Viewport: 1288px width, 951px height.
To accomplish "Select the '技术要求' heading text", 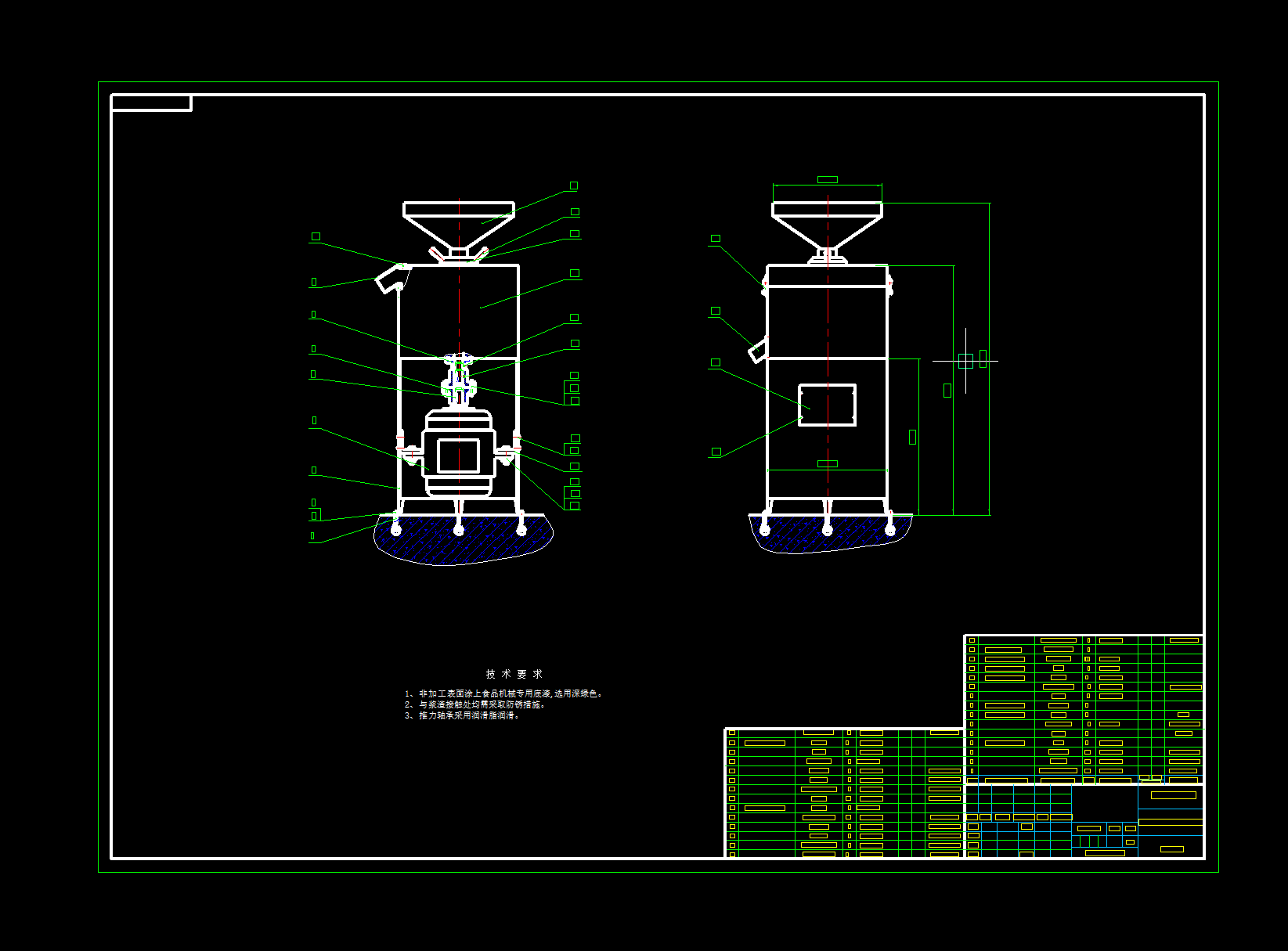I will 514,674.
